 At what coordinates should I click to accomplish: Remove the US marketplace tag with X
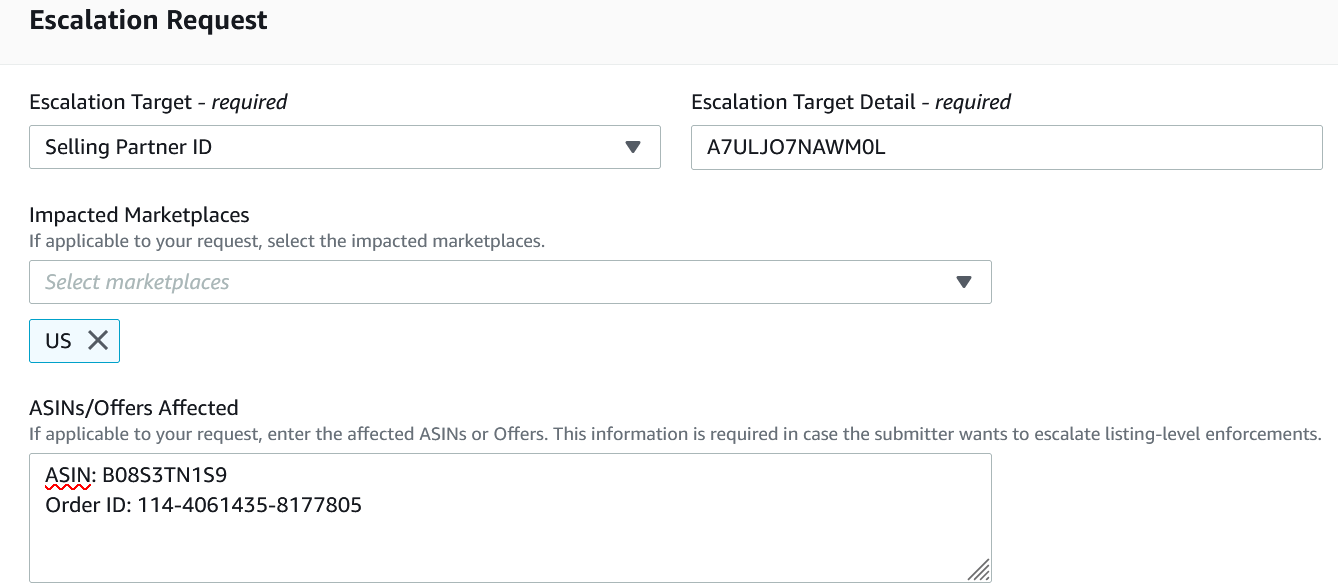[x=98, y=340]
